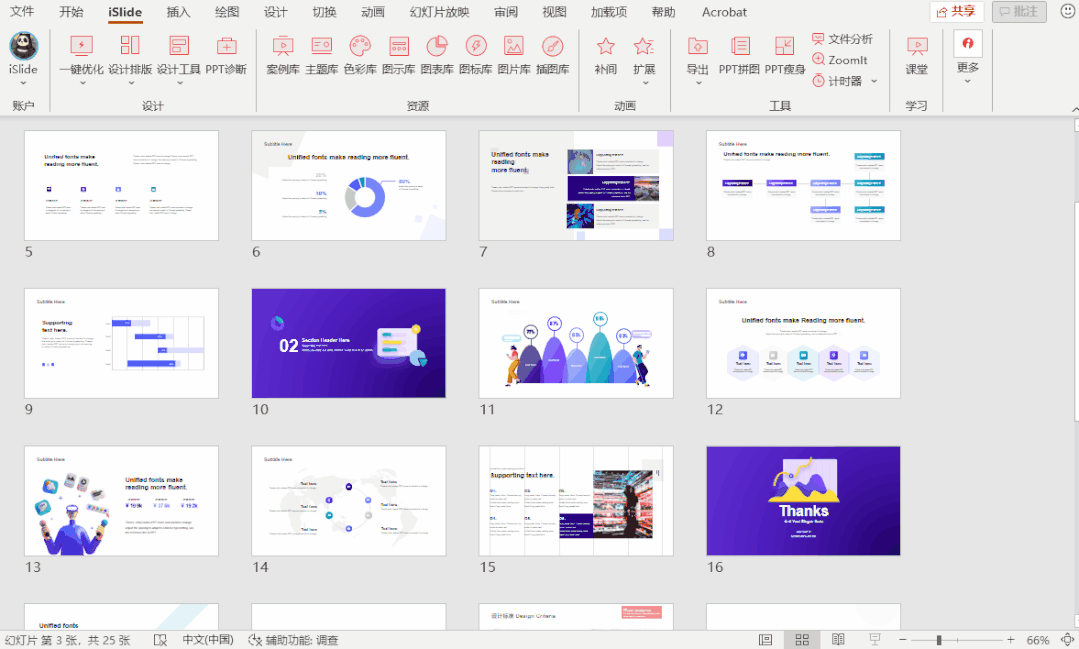Expand dropdown under iSlide account
1079x649 pixels.
coord(23,83)
